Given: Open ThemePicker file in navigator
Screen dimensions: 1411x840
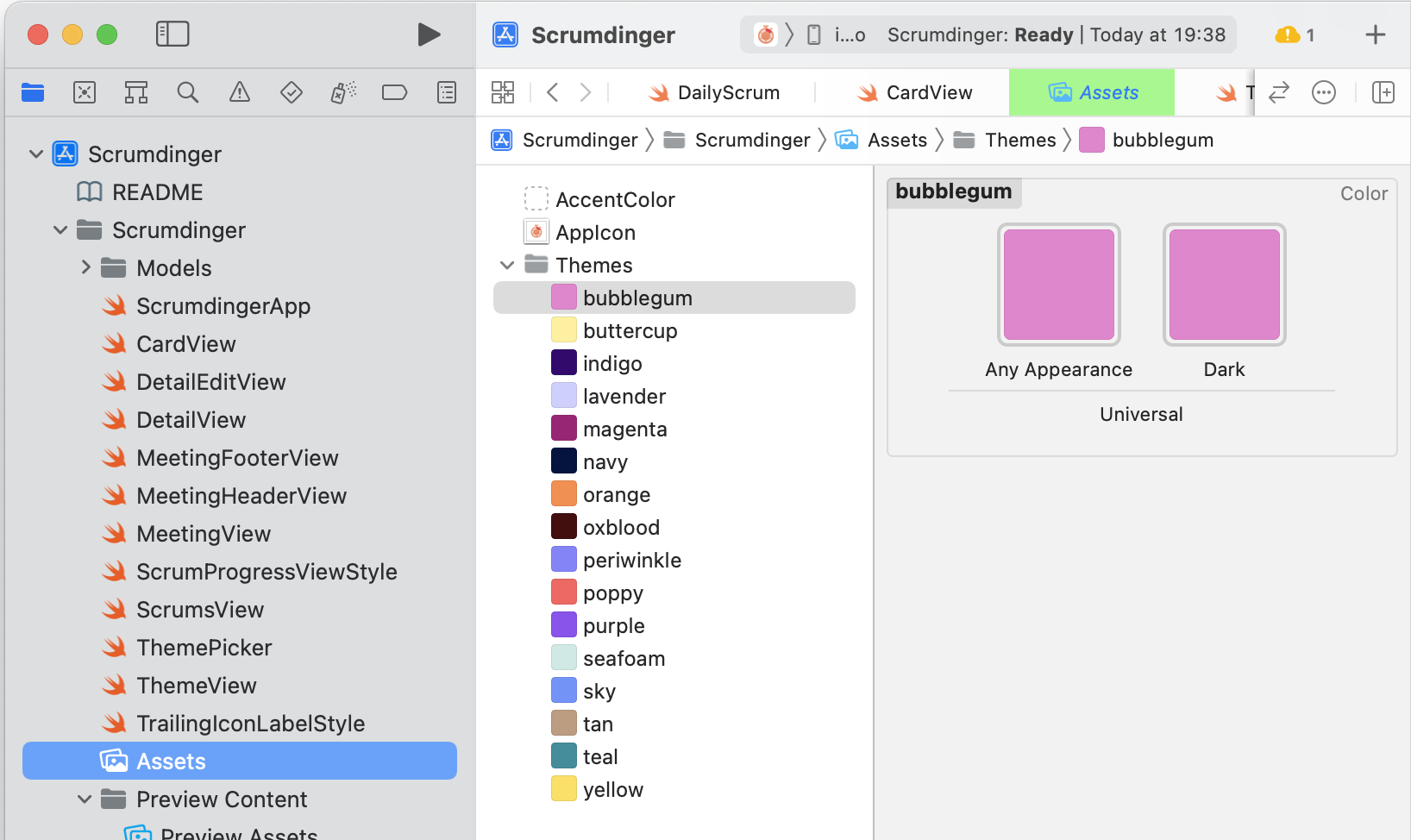Looking at the screenshot, I should pos(204,648).
